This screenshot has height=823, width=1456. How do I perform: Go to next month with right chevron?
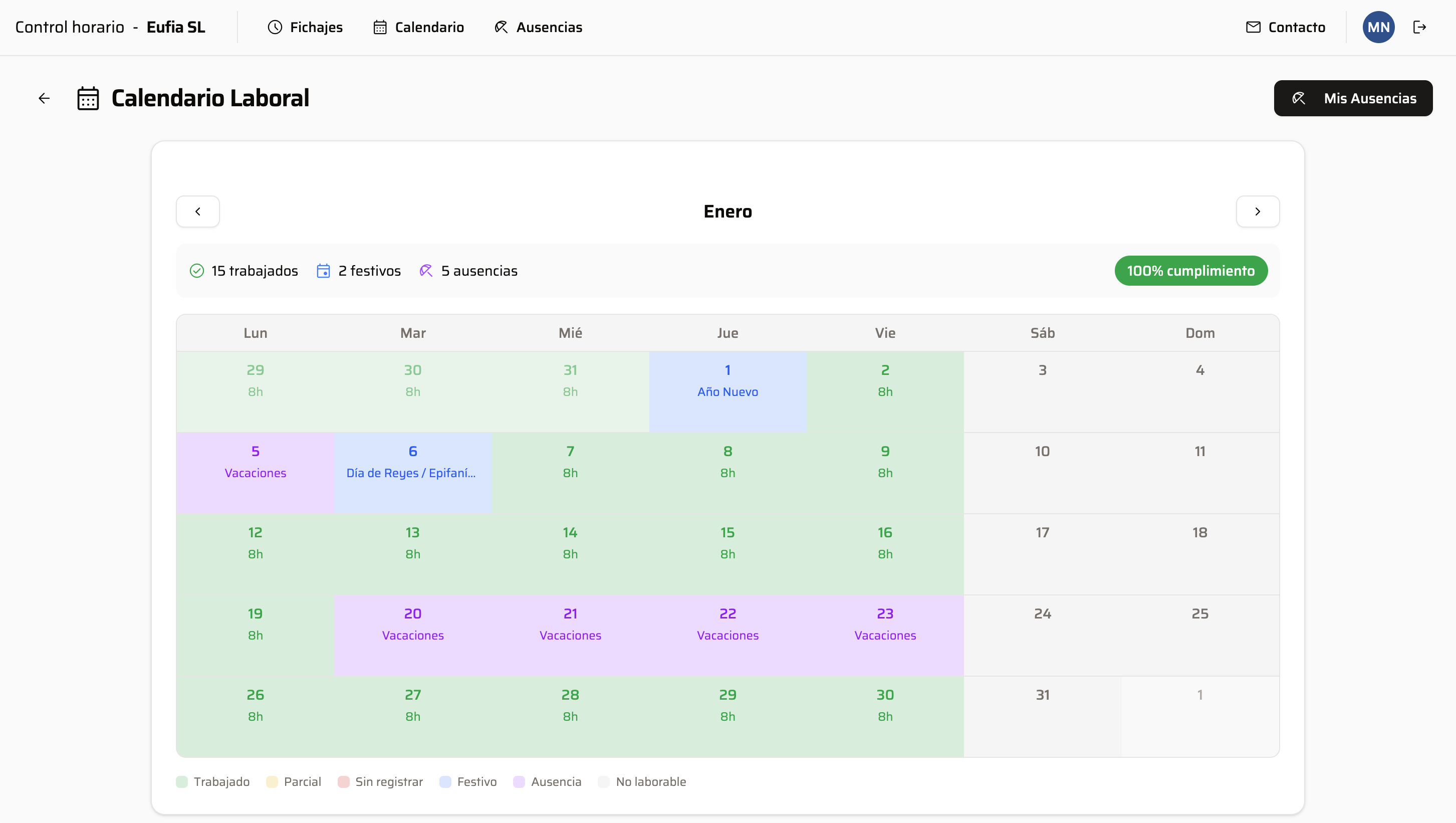[1258, 212]
